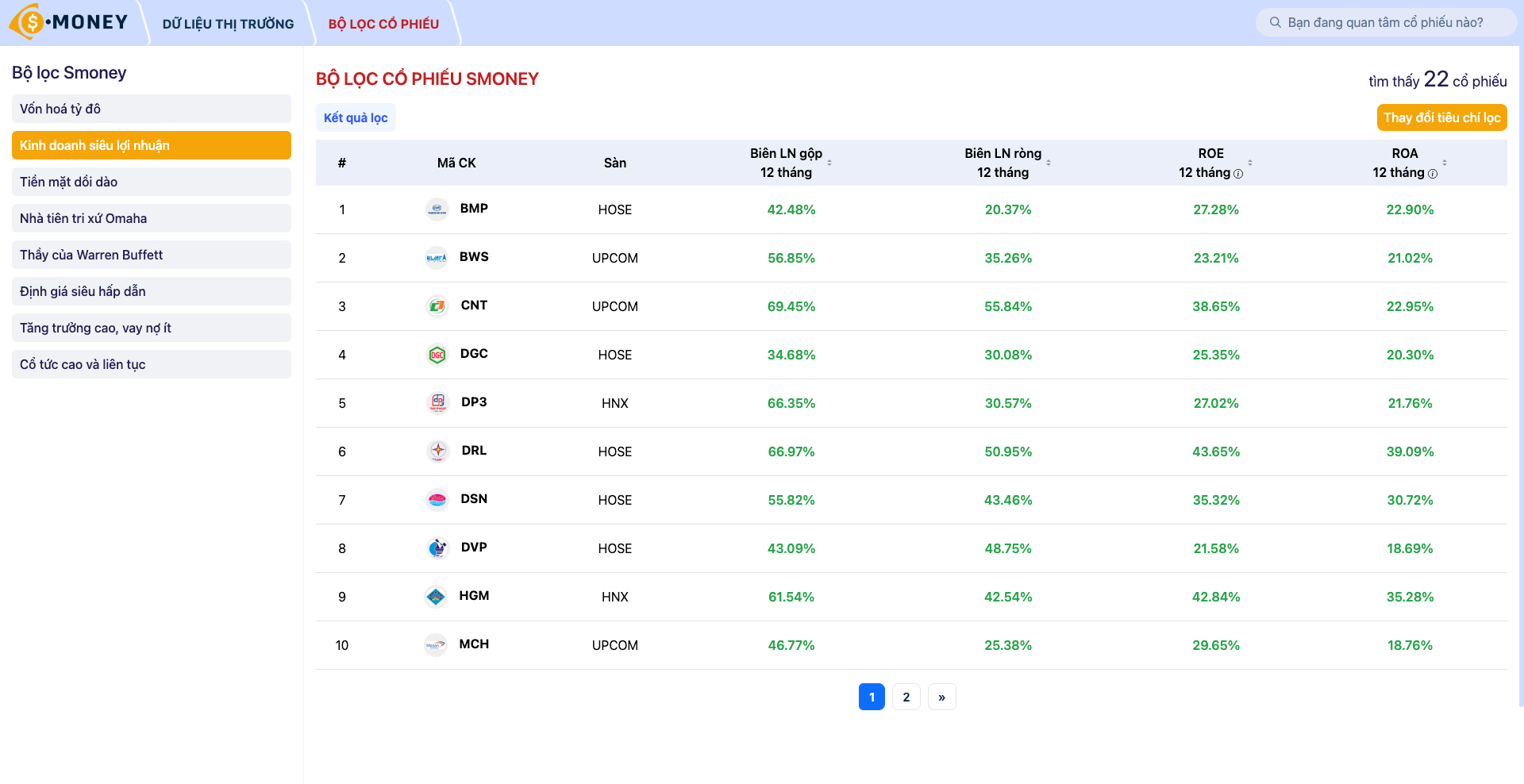This screenshot has width=1524, height=784.
Task: Click the HGM company logo icon
Action: click(x=437, y=597)
